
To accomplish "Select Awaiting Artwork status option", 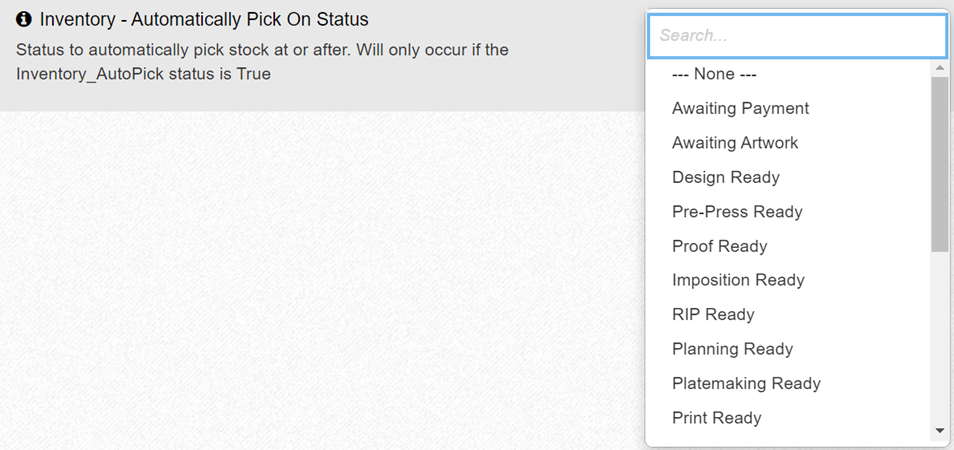I will (x=735, y=143).
